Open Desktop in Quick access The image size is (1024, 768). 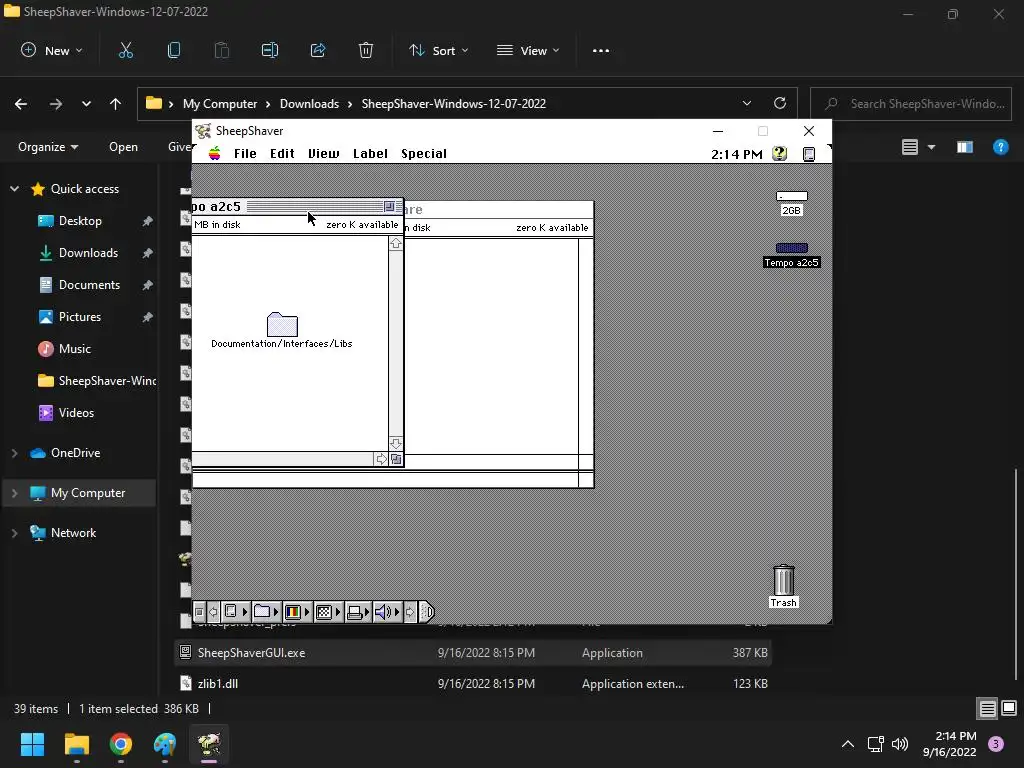[x=80, y=221]
